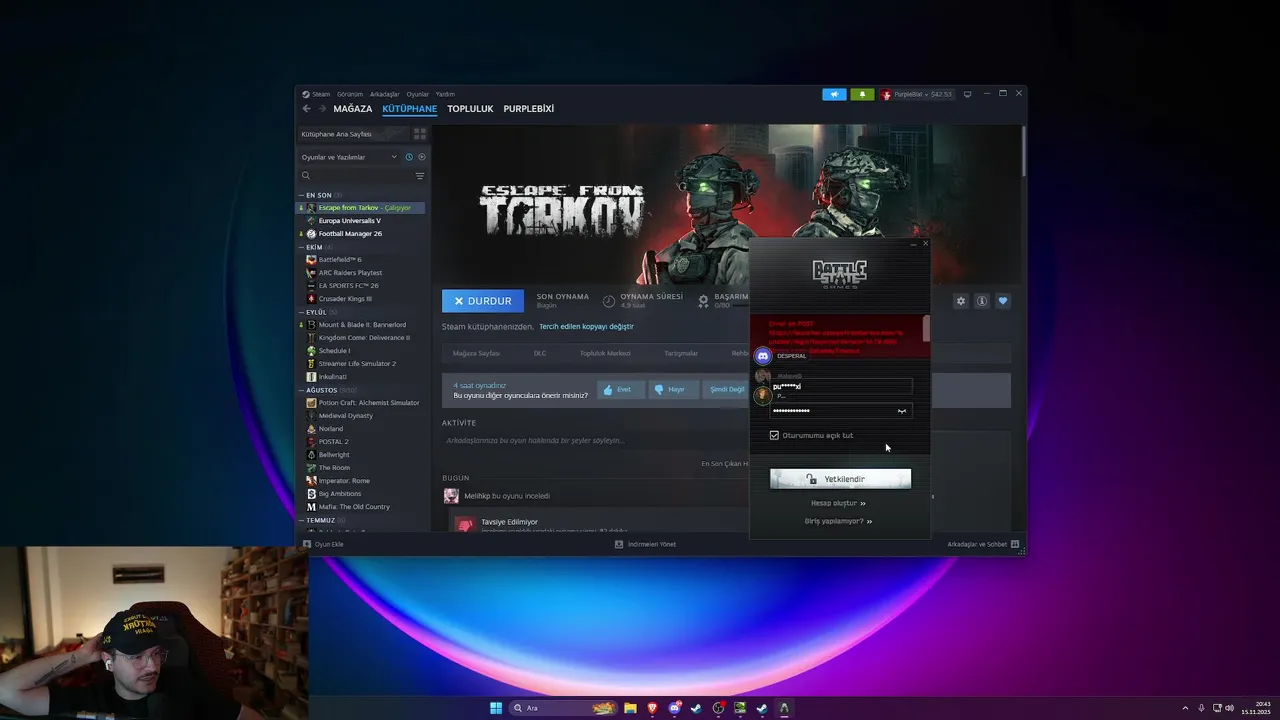The width and height of the screenshot is (1280, 720).
Task: Stop game with DURDUR button
Action: [483, 301]
